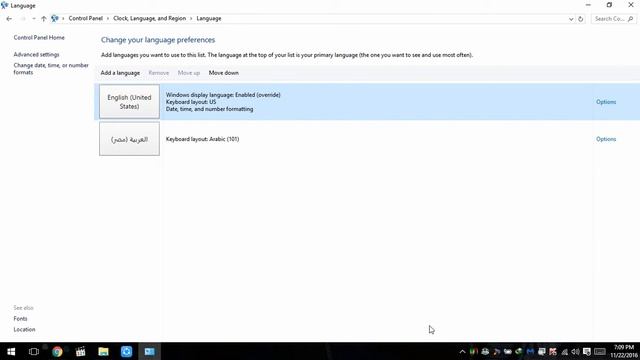Screen dimensions: 640x360
Task: Launch Google Chrome from the taskbar
Action: (57, 351)
